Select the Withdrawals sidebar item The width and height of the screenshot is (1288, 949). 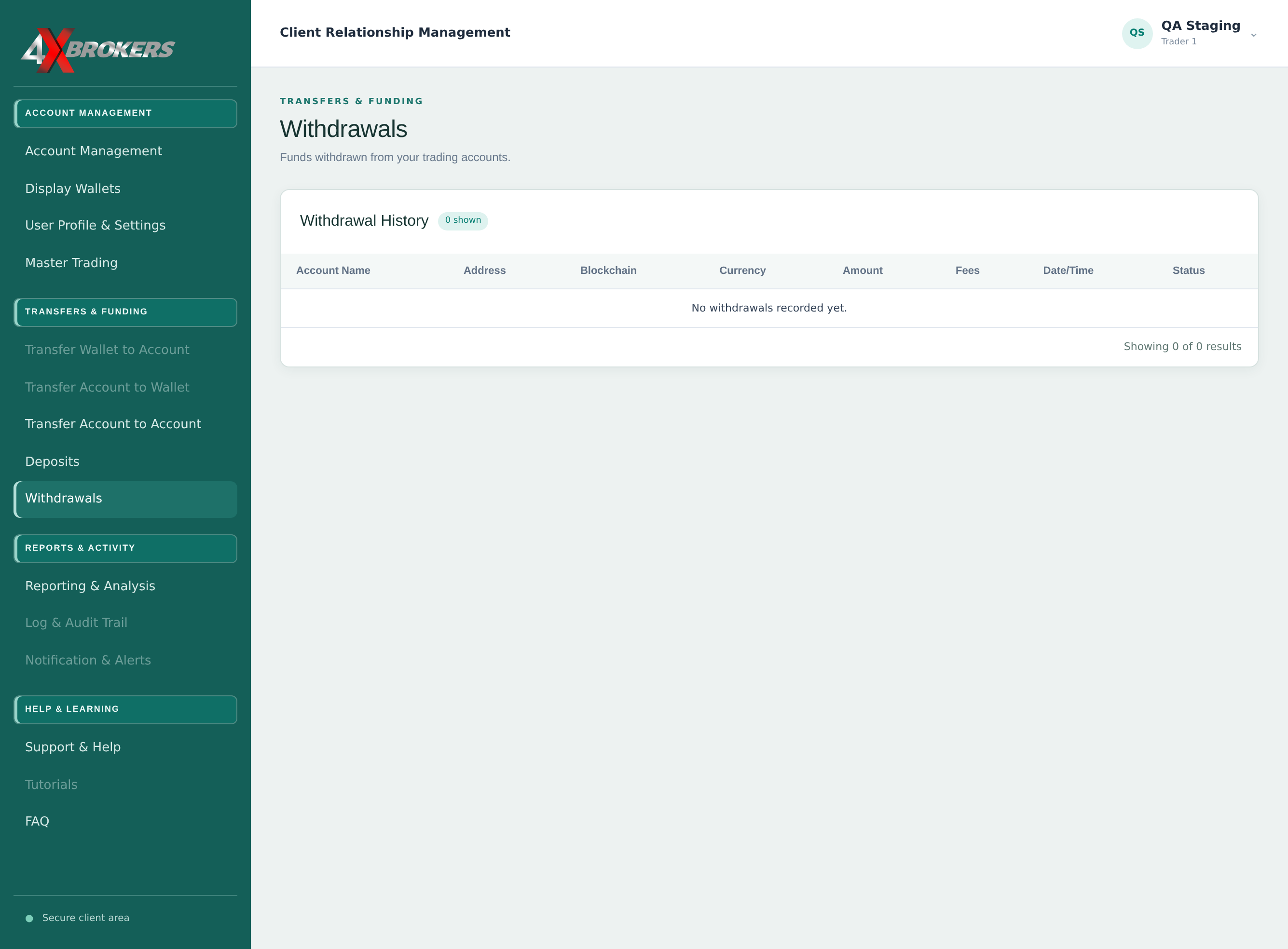[125, 499]
